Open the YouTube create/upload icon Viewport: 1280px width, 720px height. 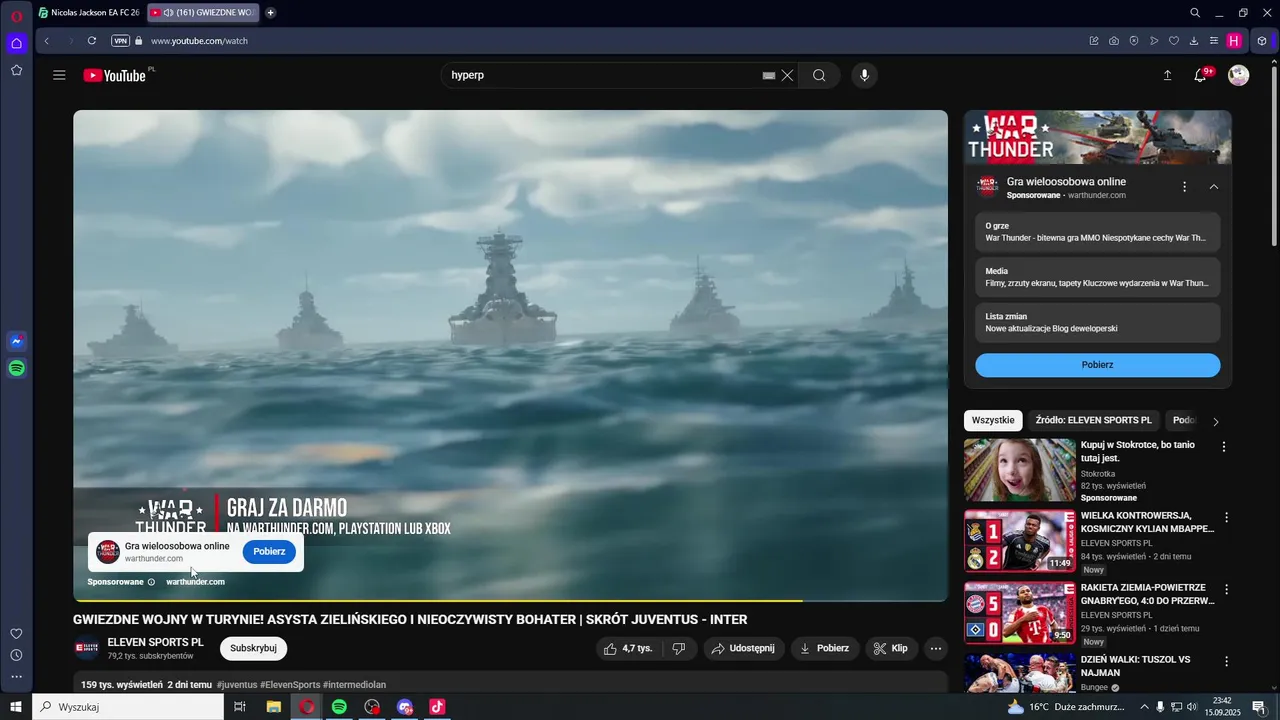click(1167, 75)
